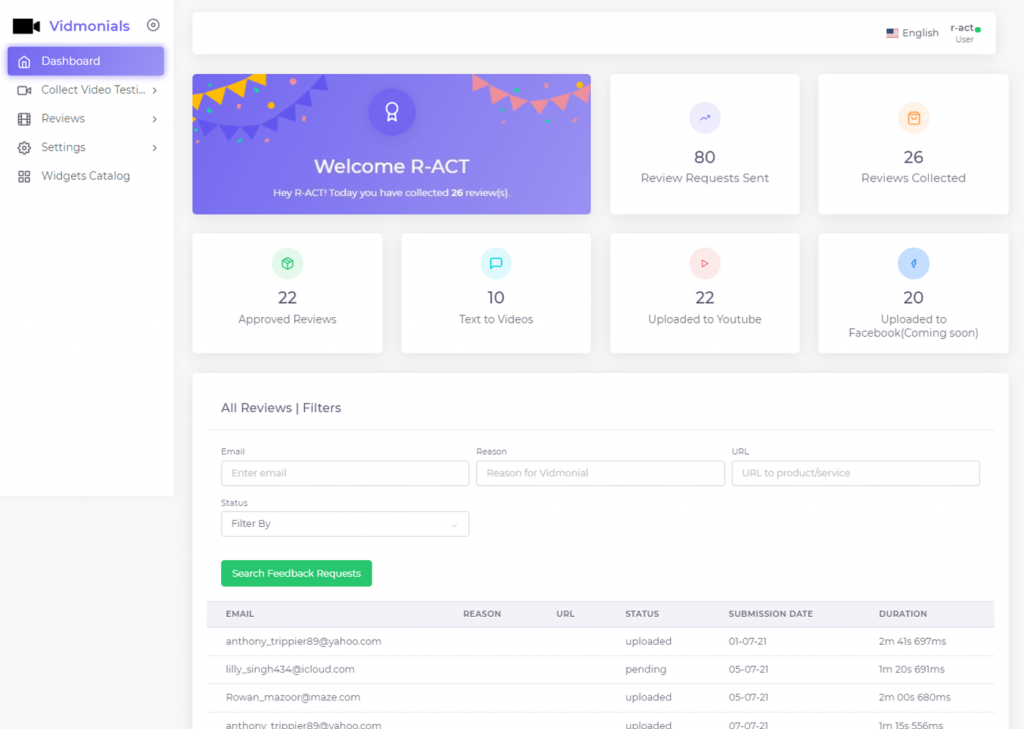This screenshot has height=729, width=1024.
Task: Click the pending status cell
Action: point(646,670)
